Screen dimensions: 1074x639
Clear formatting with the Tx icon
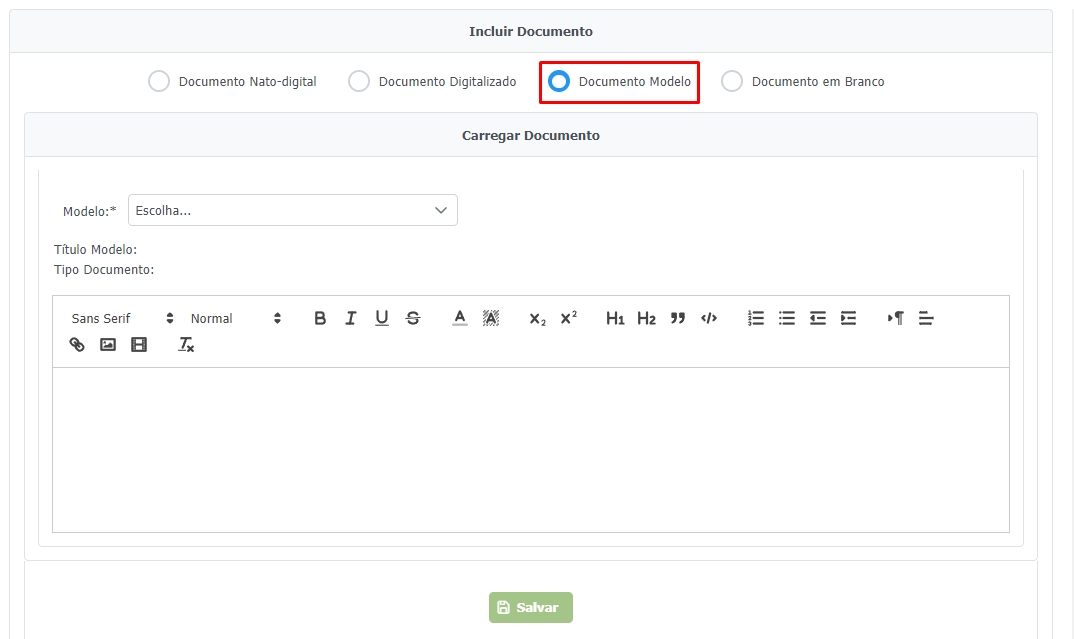[186, 344]
